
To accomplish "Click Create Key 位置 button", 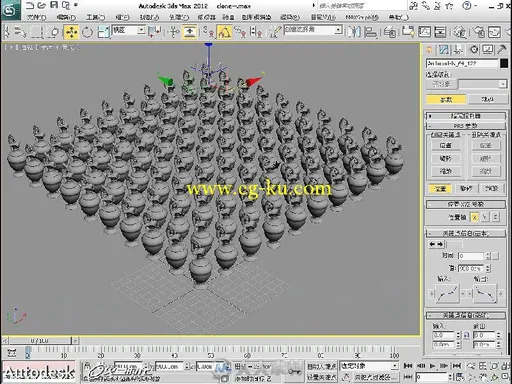I will pos(445,145).
